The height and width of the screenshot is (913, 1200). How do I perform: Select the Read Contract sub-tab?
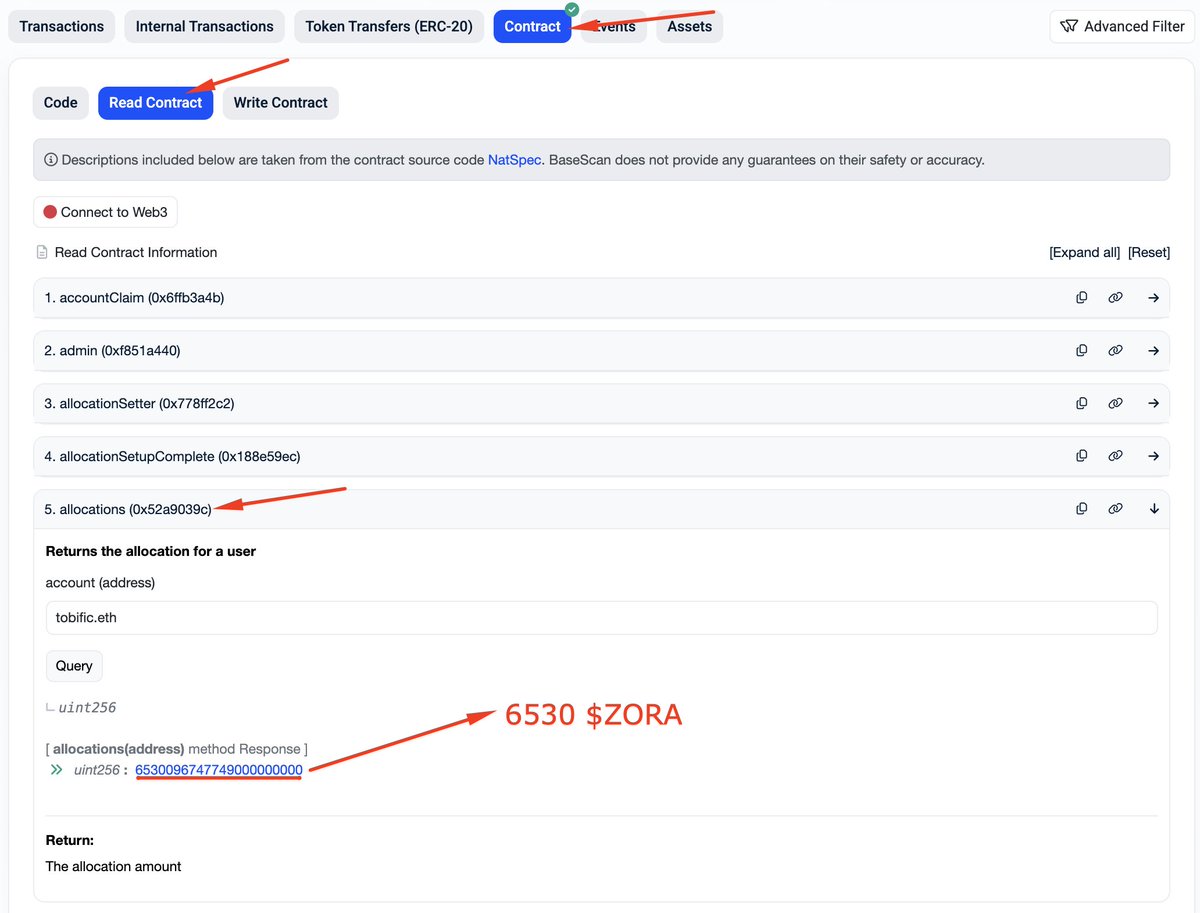pos(155,103)
